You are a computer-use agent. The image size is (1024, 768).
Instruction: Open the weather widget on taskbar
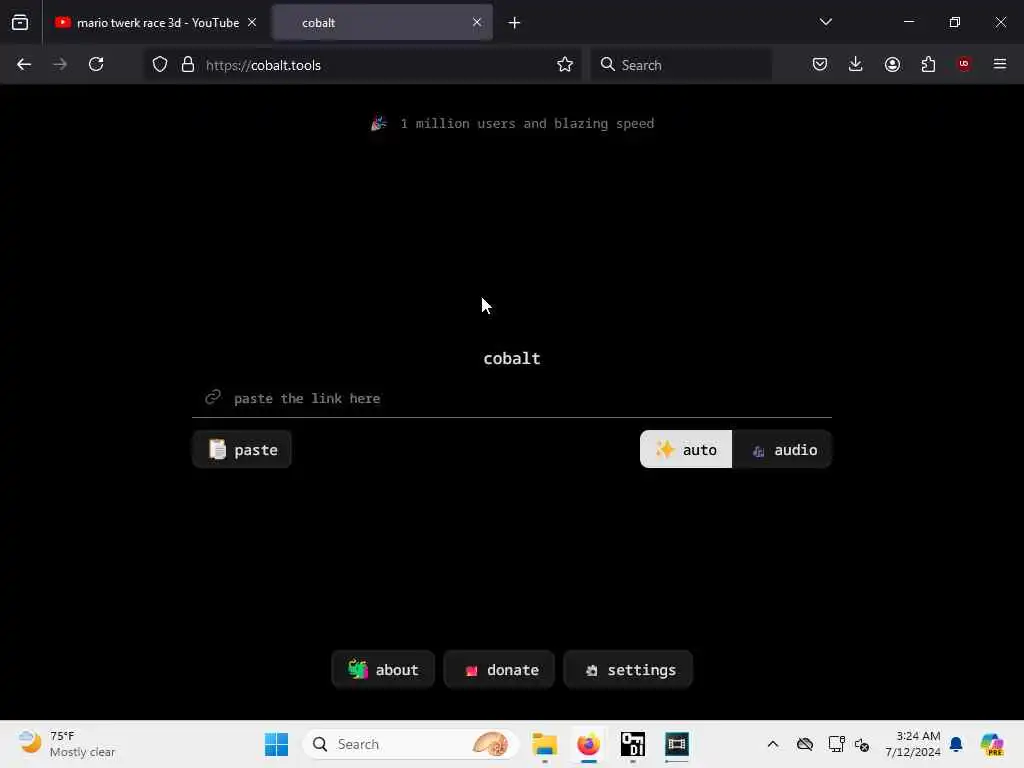[67, 744]
